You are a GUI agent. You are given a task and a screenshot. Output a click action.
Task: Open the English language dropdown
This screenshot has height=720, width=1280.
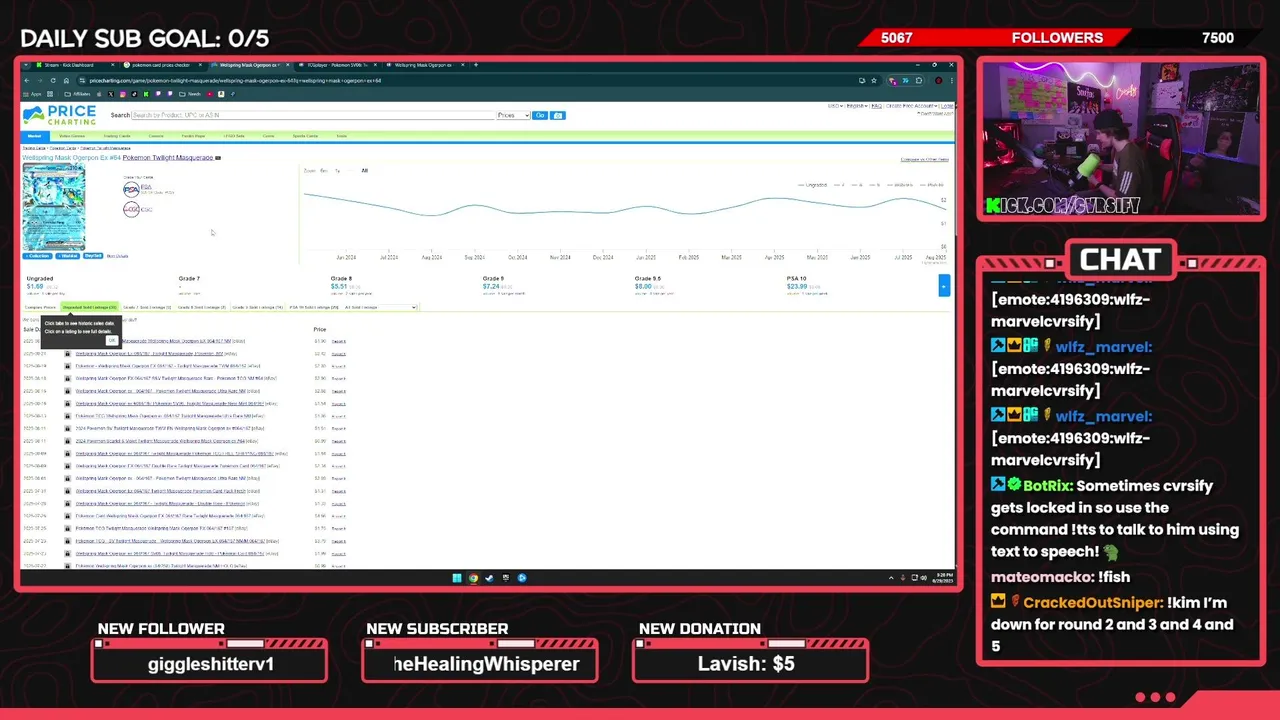click(856, 106)
